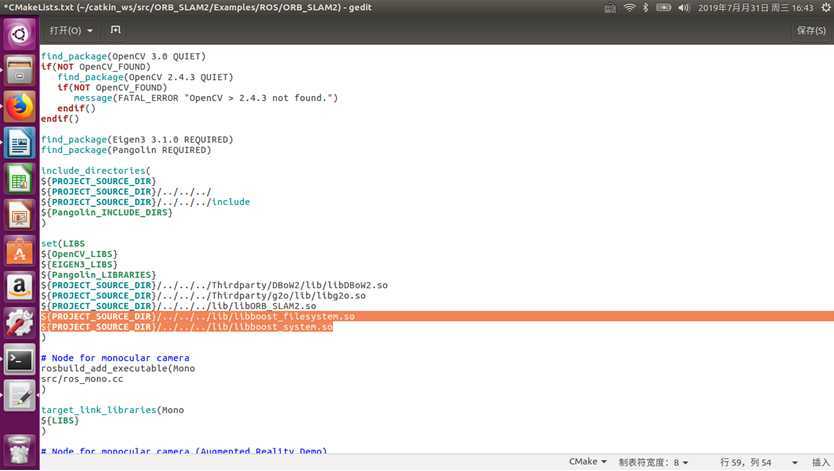Click the ${Pangolin_LIBRARIES} line
Image resolution: width=834 pixels, height=471 pixels.
tap(98, 275)
